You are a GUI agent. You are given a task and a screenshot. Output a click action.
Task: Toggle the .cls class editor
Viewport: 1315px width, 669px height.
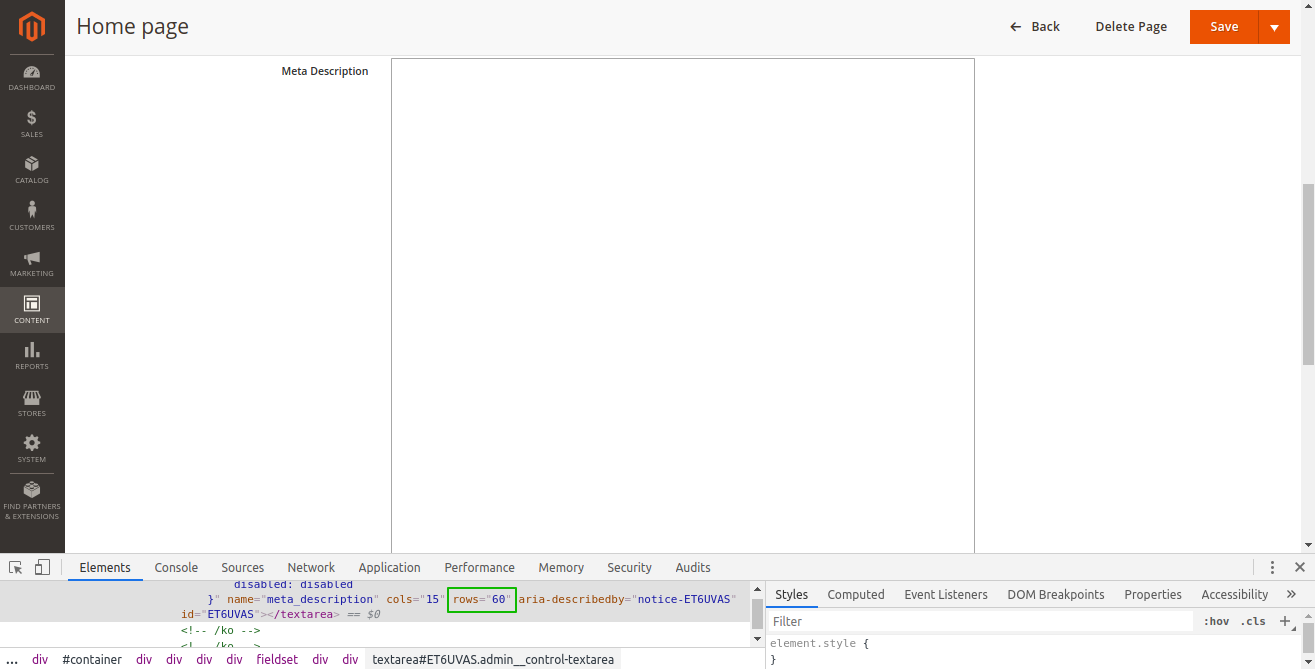click(1253, 621)
